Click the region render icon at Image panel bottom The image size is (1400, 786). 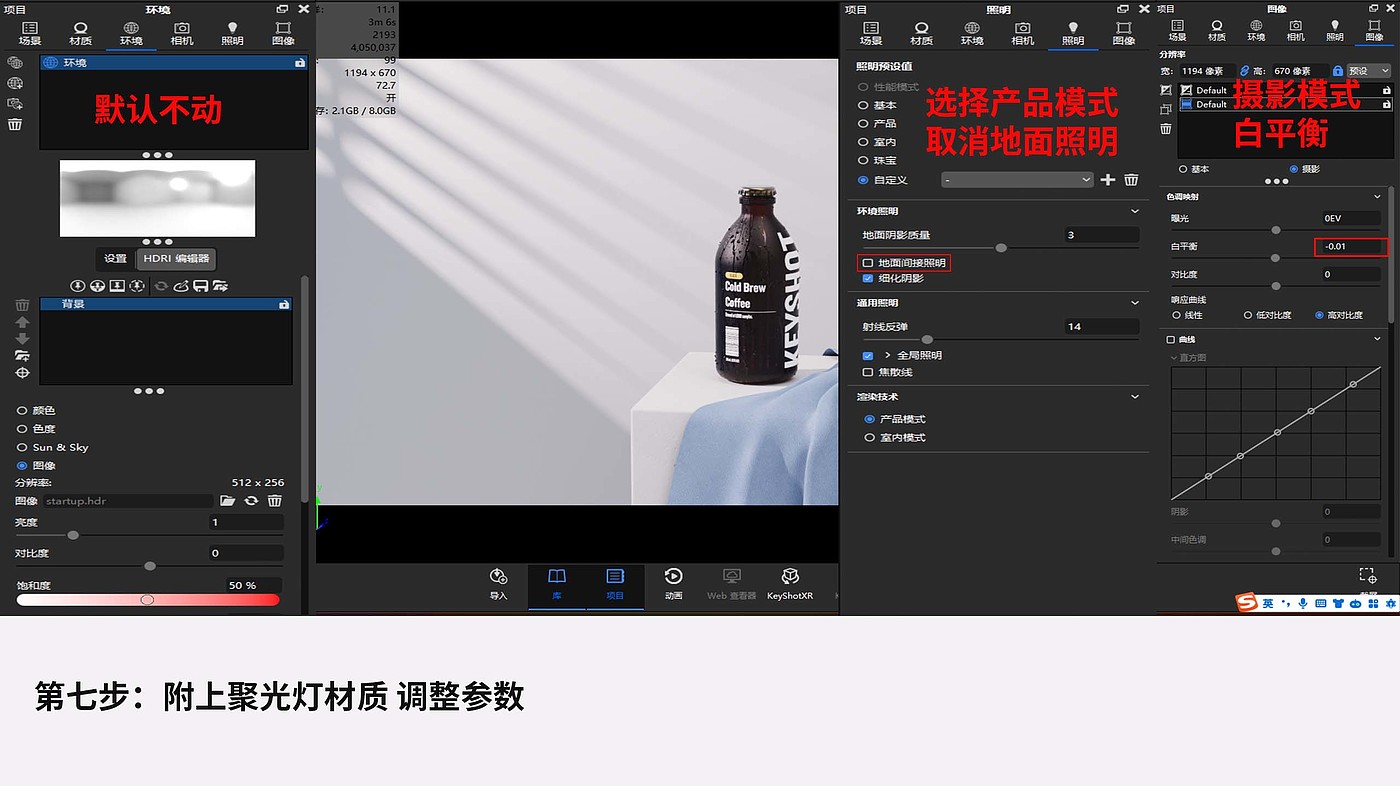(1368, 575)
